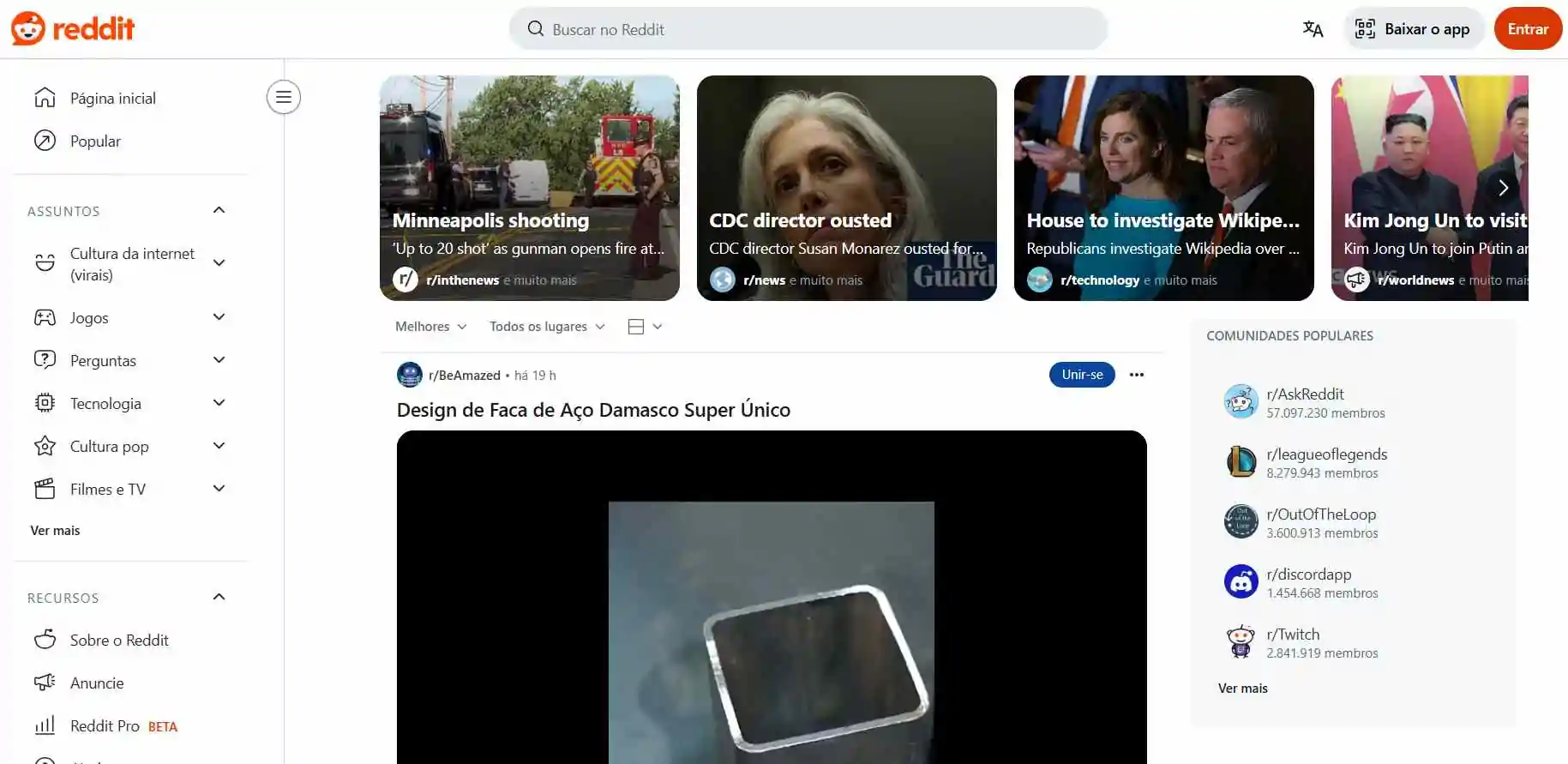Collapse the Recursos section
This screenshot has height=764, width=1568.
(219, 597)
